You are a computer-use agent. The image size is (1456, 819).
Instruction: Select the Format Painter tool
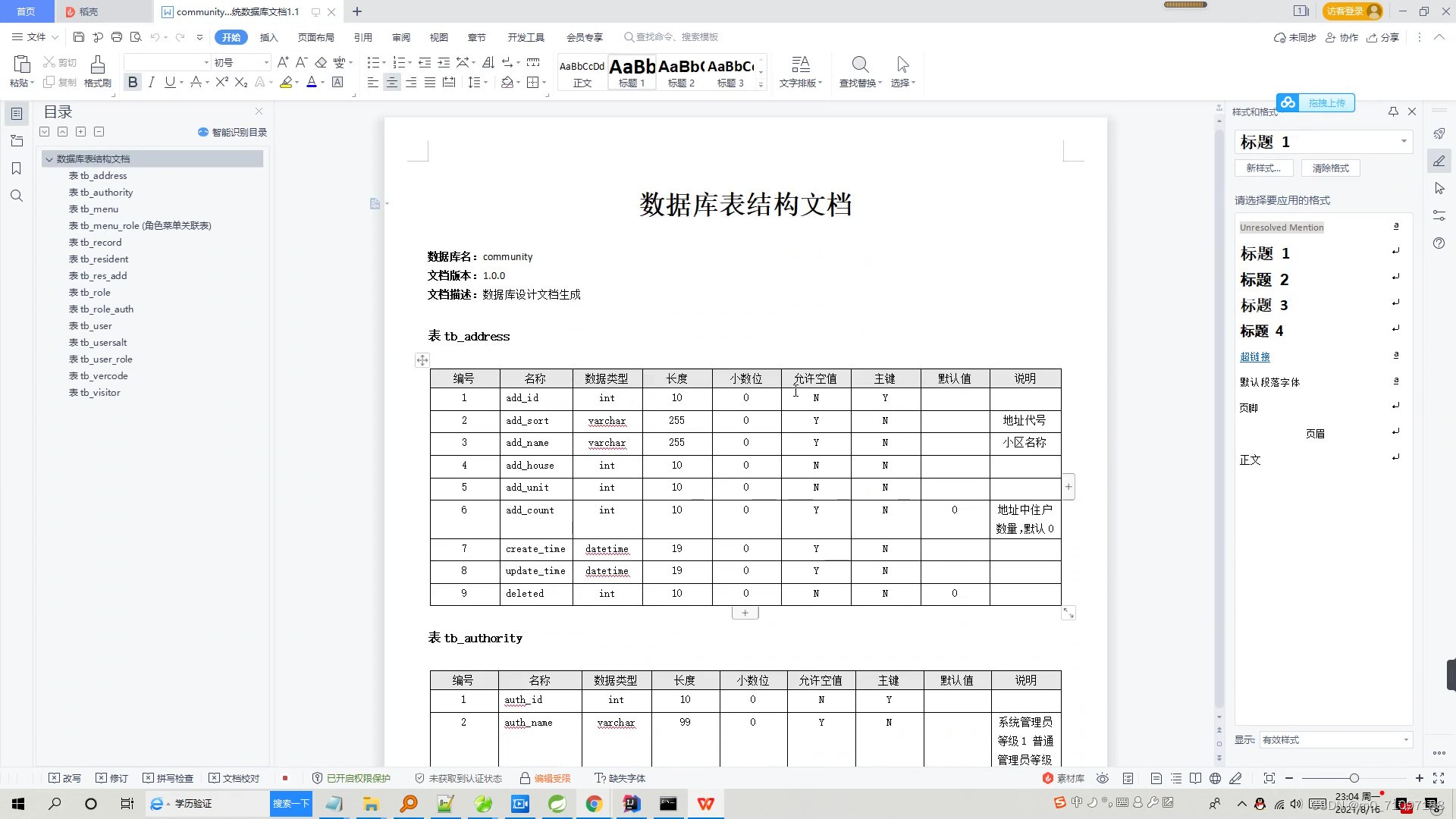pos(97,72)
